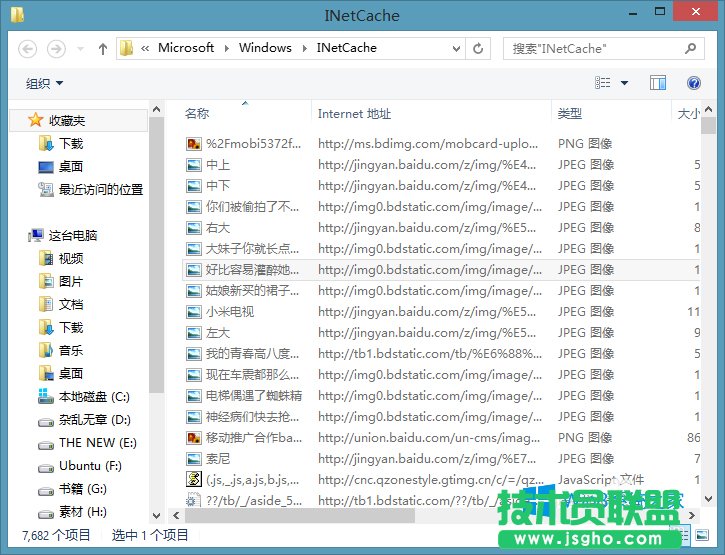Open the Help question mark icon
725x555 pixels.
tap(693, 83)
